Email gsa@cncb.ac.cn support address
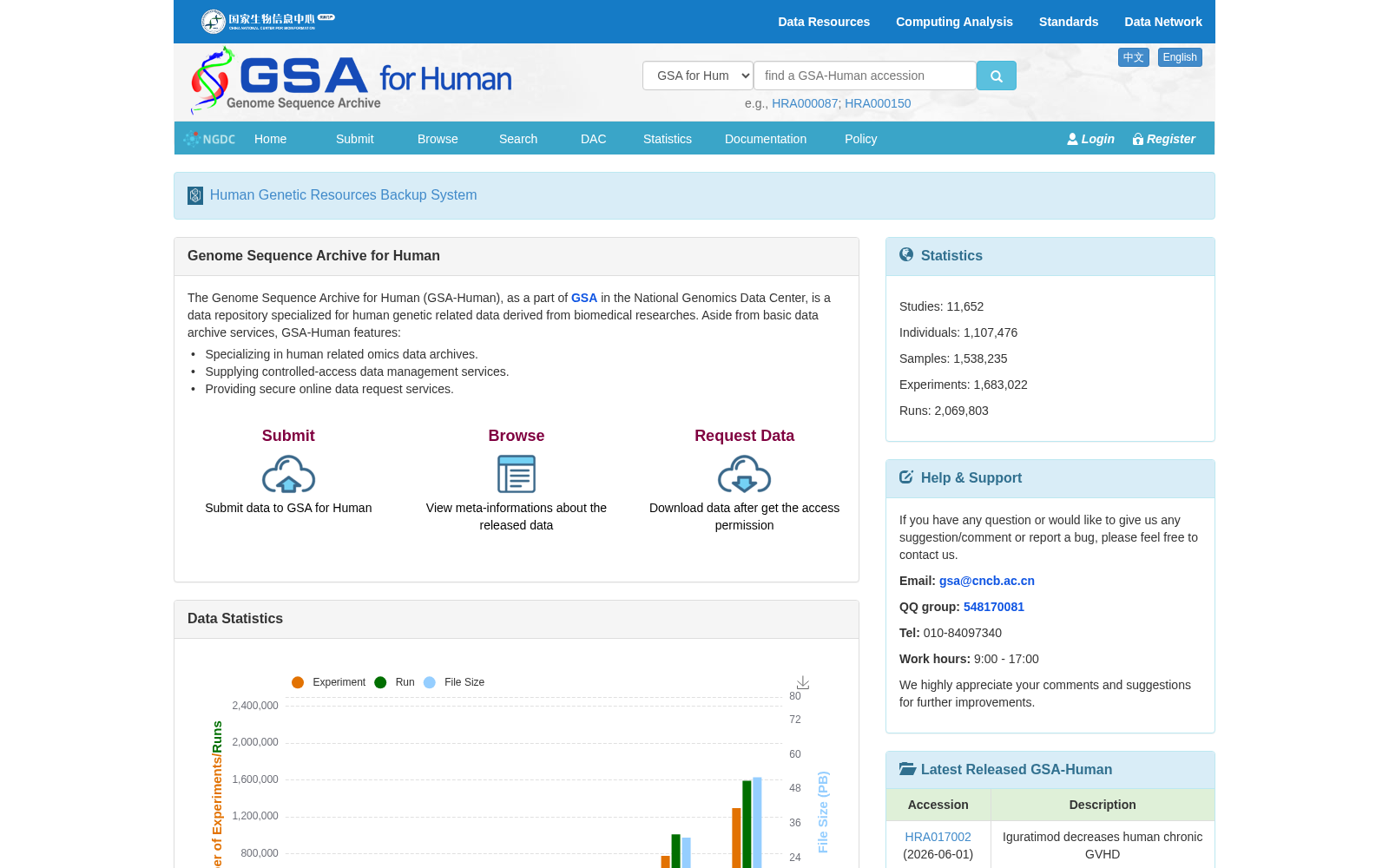 [x=987, y=581]
